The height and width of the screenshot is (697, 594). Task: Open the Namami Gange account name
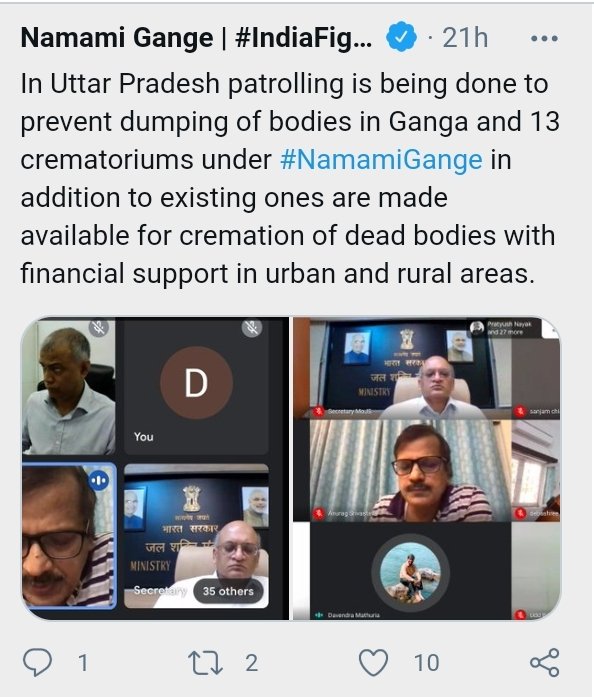(x=196, y=37)
